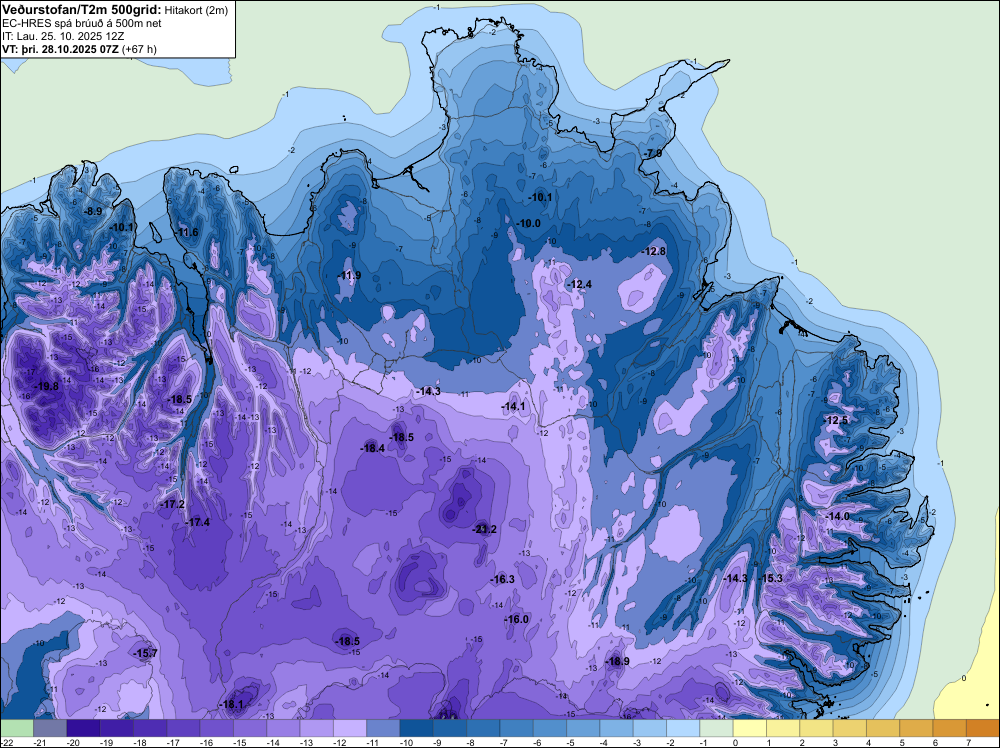Select the -15.7 temperature value
This screenshot has height=748, width=1000.
pyautogui.click(x=145, y=653)
